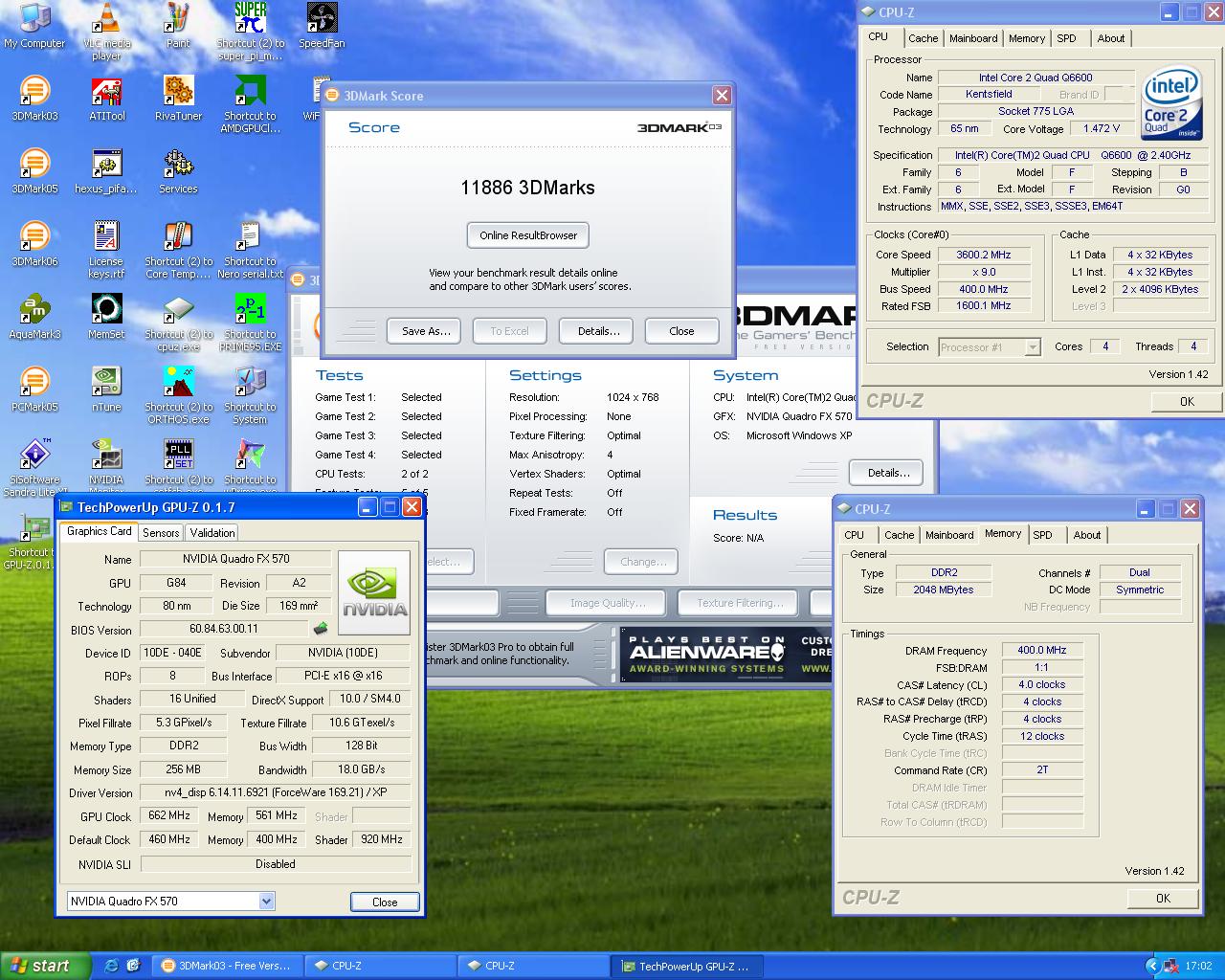This screenshot has height=980, width=1225.
Task: Open Texture Filtering in 3DMark03 window
Action: click(x=739, y=603)
